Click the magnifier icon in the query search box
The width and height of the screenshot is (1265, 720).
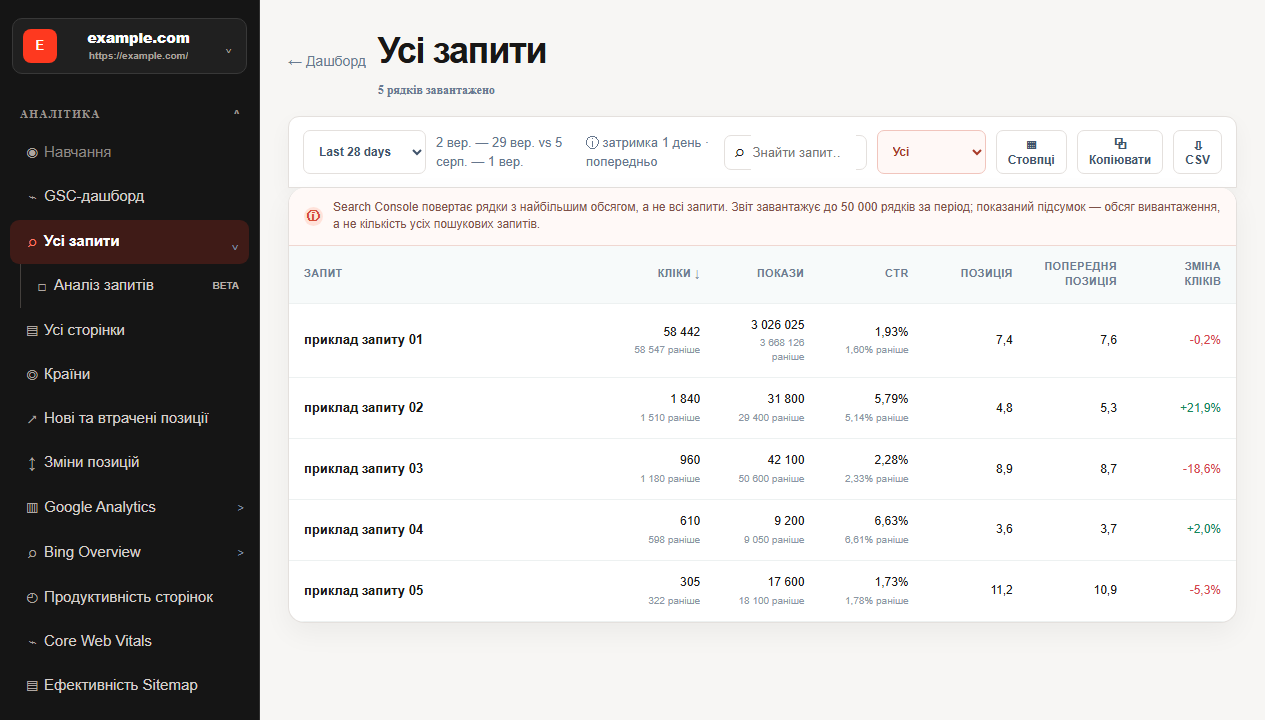point(739,153)
